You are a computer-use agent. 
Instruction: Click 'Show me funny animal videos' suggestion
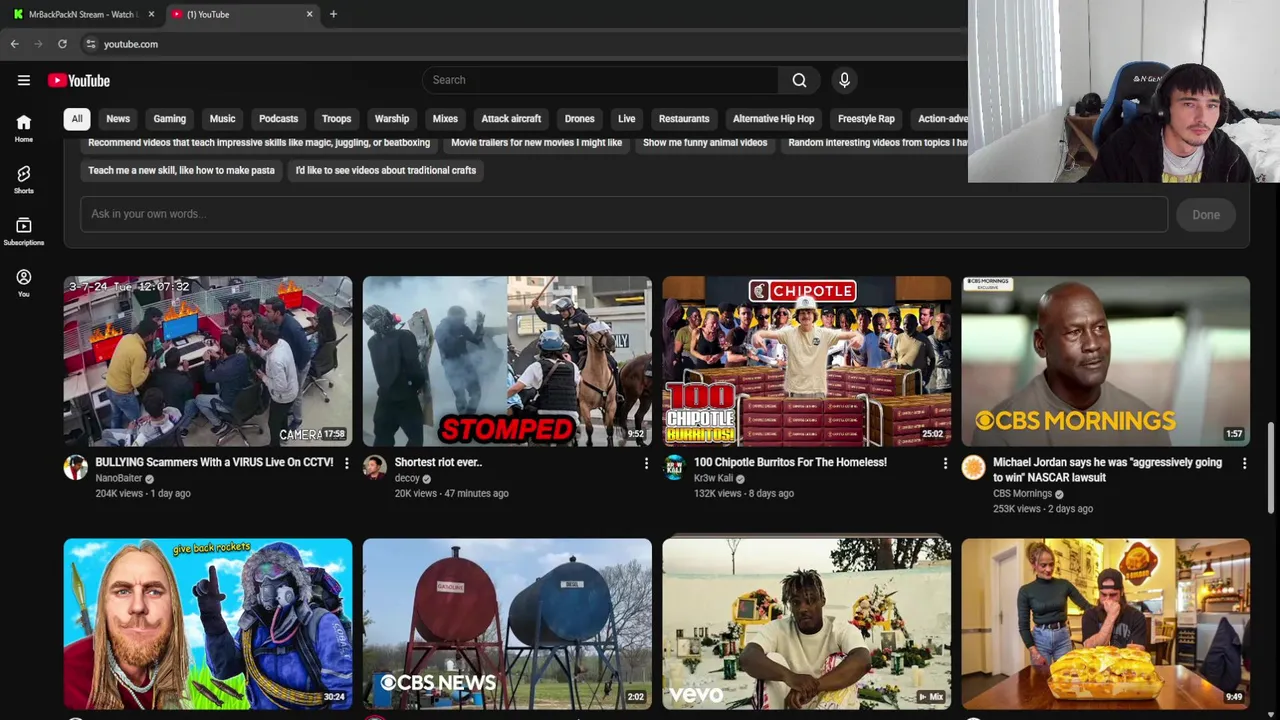click(x=705, y=143)
